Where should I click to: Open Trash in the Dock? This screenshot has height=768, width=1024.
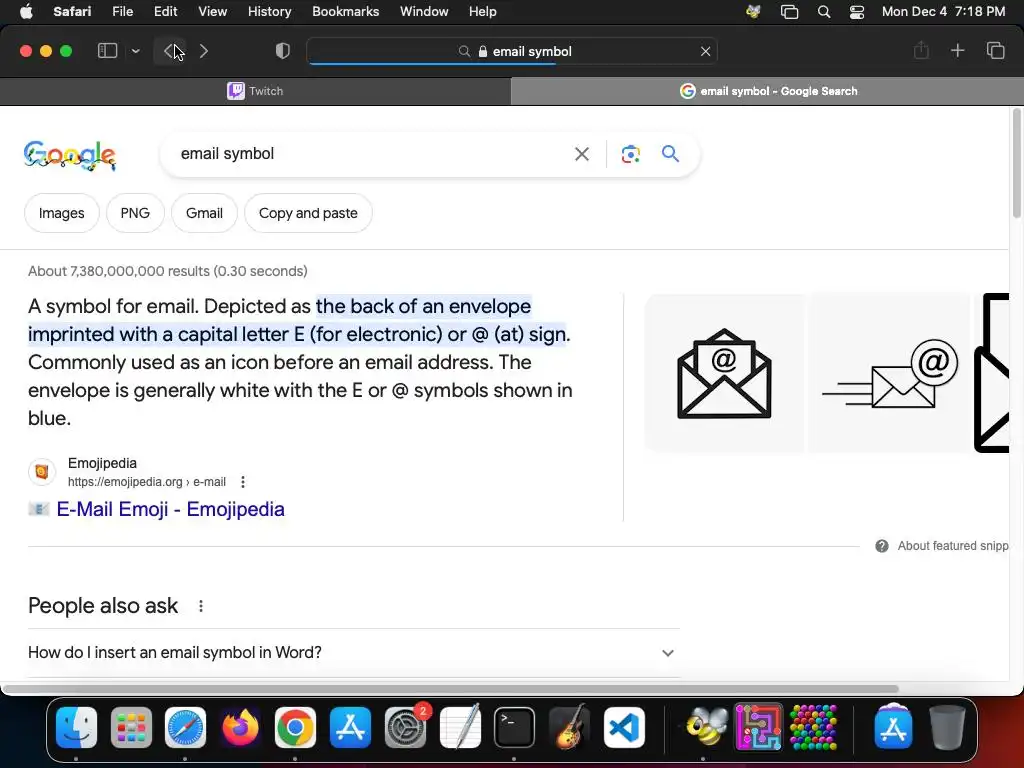pyautogui.click(x=947, y=727)
